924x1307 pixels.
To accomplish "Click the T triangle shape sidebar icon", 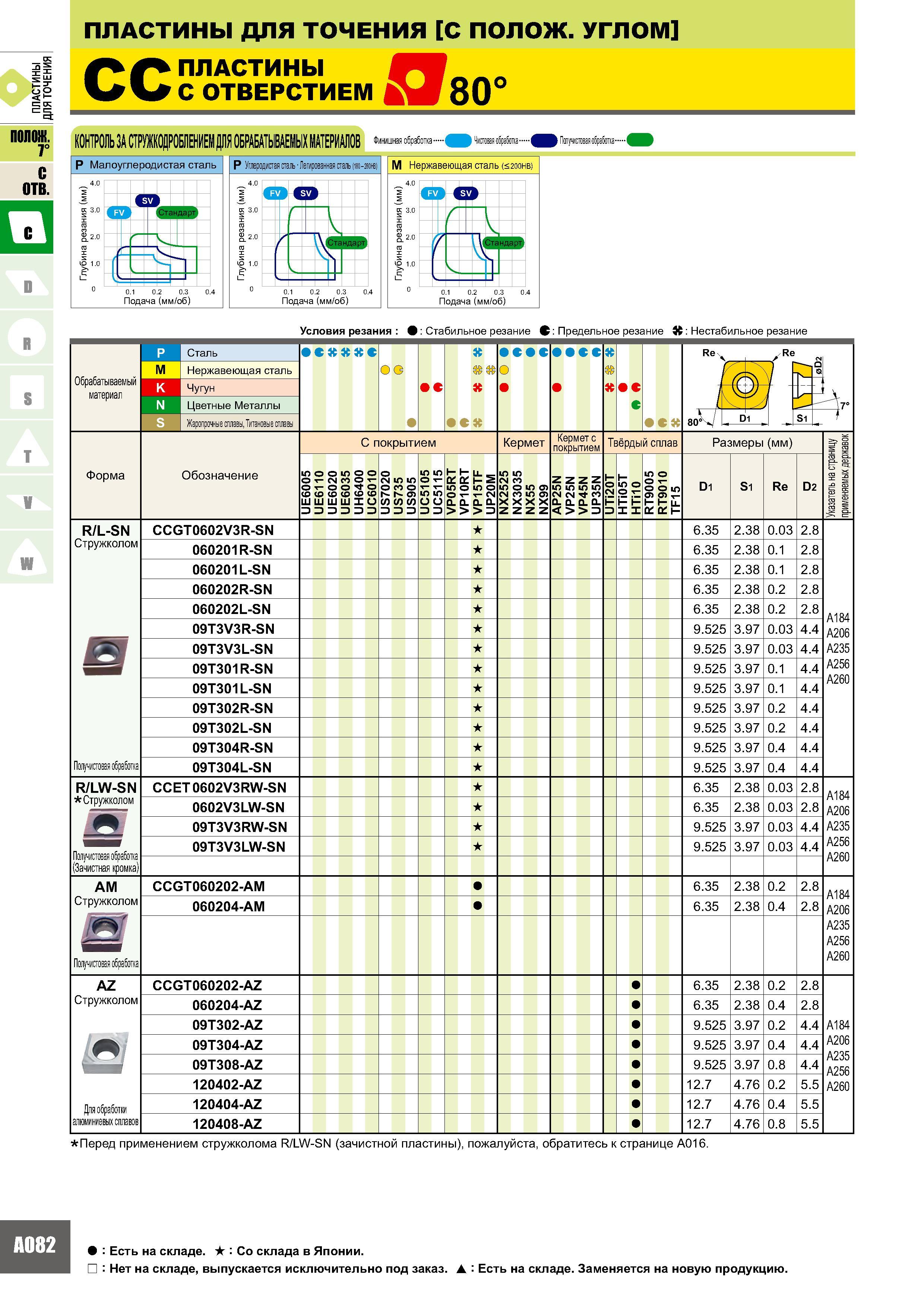I will point(27,448).
